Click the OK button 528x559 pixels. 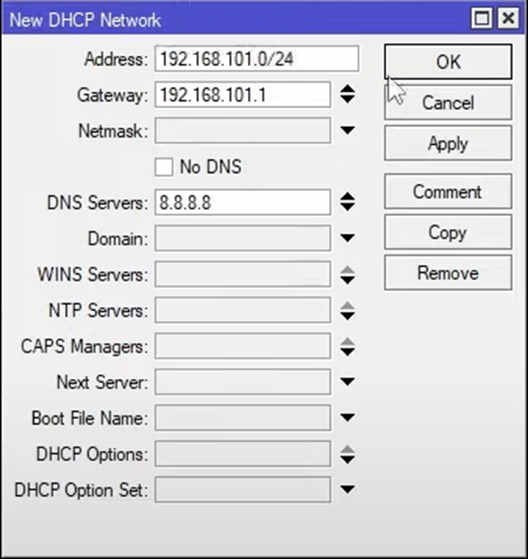(448, 62)
